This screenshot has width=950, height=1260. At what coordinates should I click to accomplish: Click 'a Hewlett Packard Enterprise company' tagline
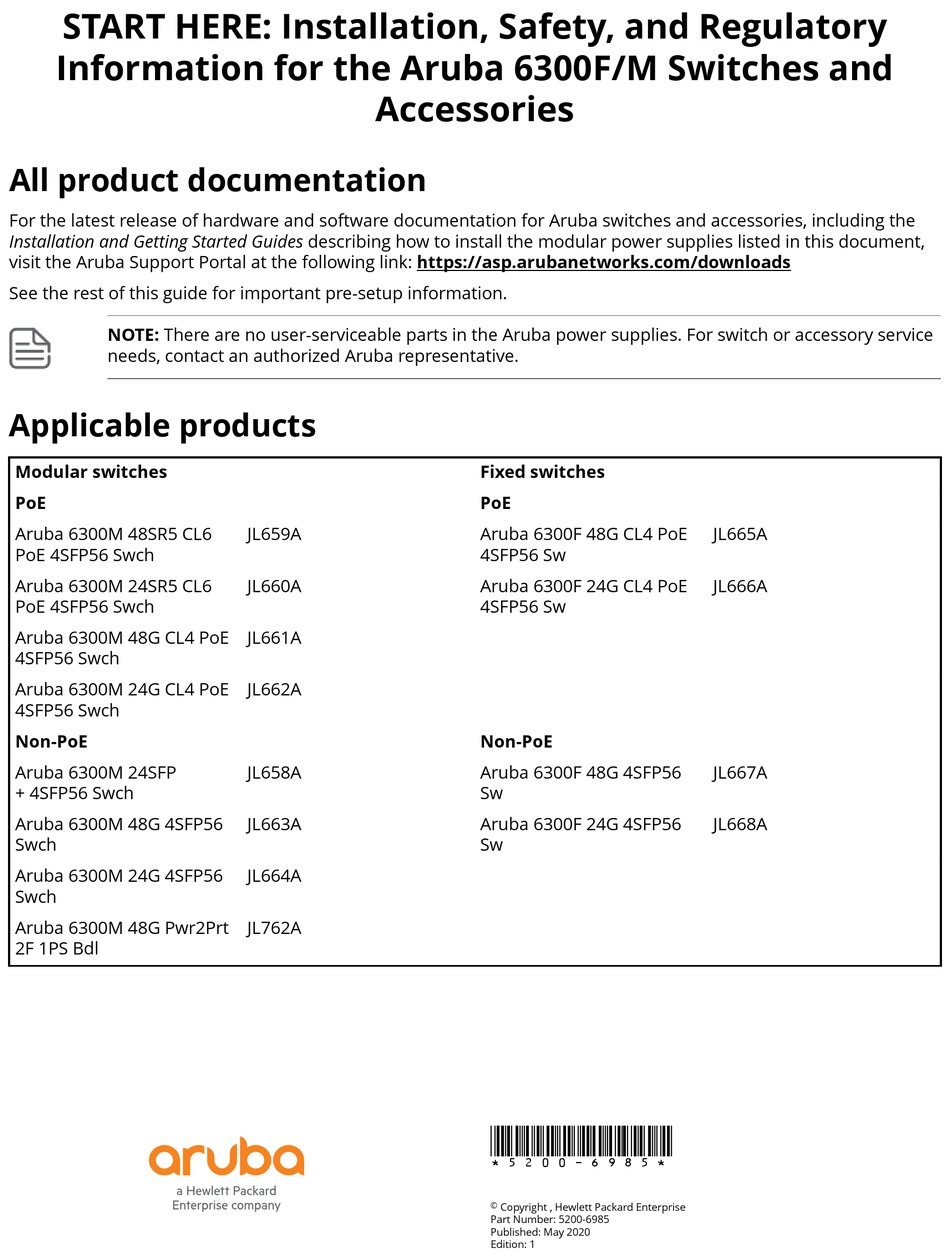click(x=226, y=1198)
